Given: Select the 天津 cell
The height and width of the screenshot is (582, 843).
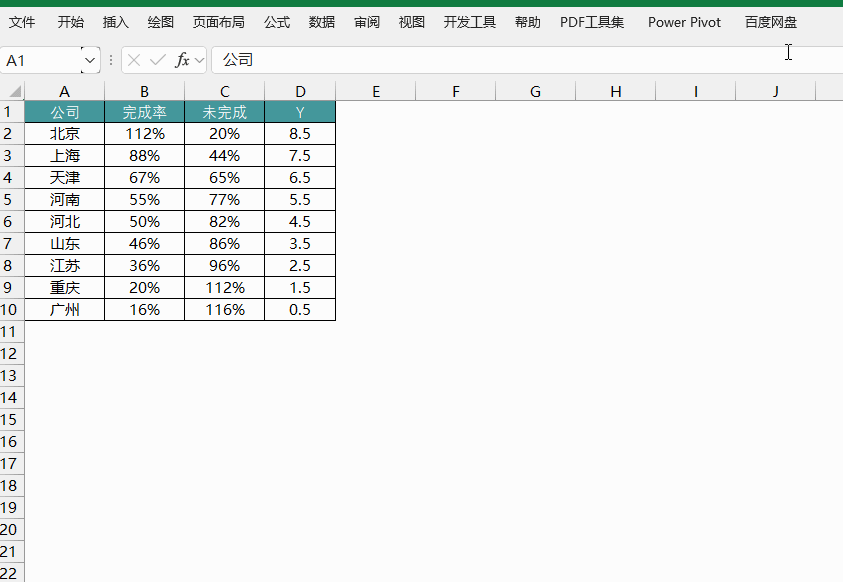Looking at the screenshot, I should click(x=65, y=178).
